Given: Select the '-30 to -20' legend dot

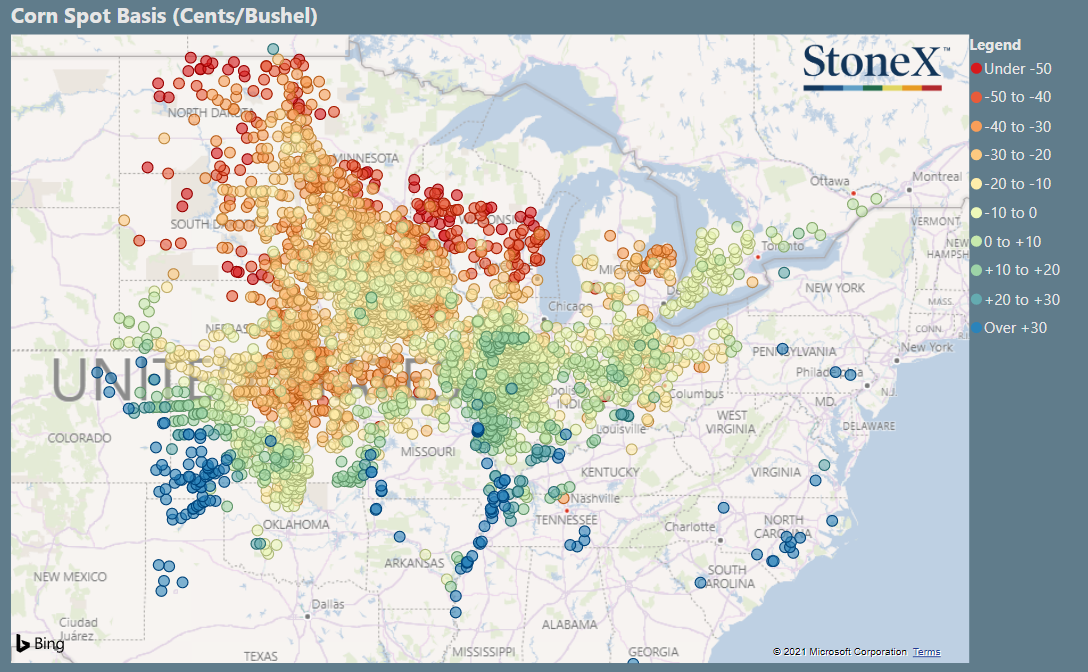Looking at the screenshot, I should (x=976, y=155).
